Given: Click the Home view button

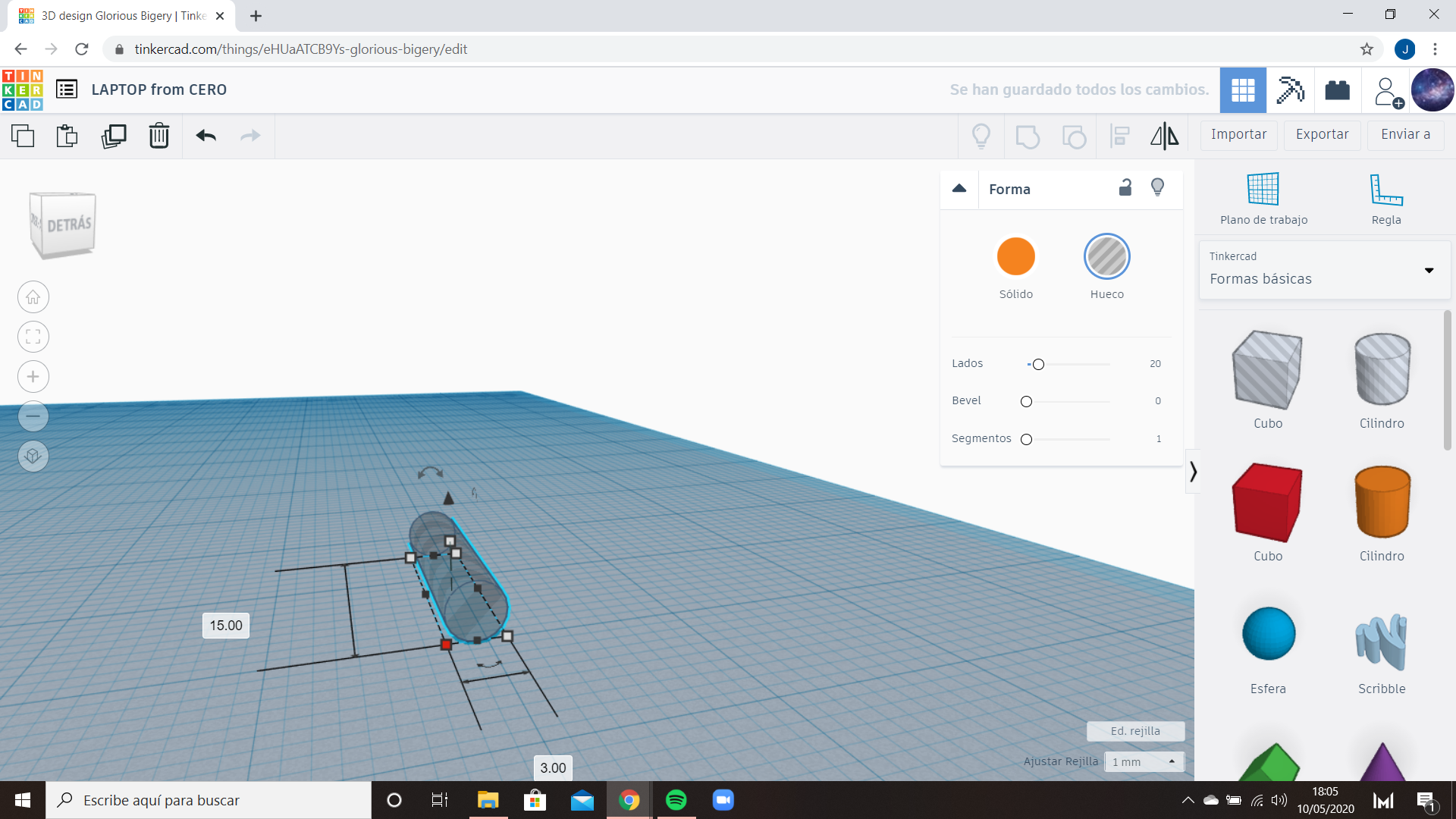Looking at the screenshot, I should pos(33,297).
